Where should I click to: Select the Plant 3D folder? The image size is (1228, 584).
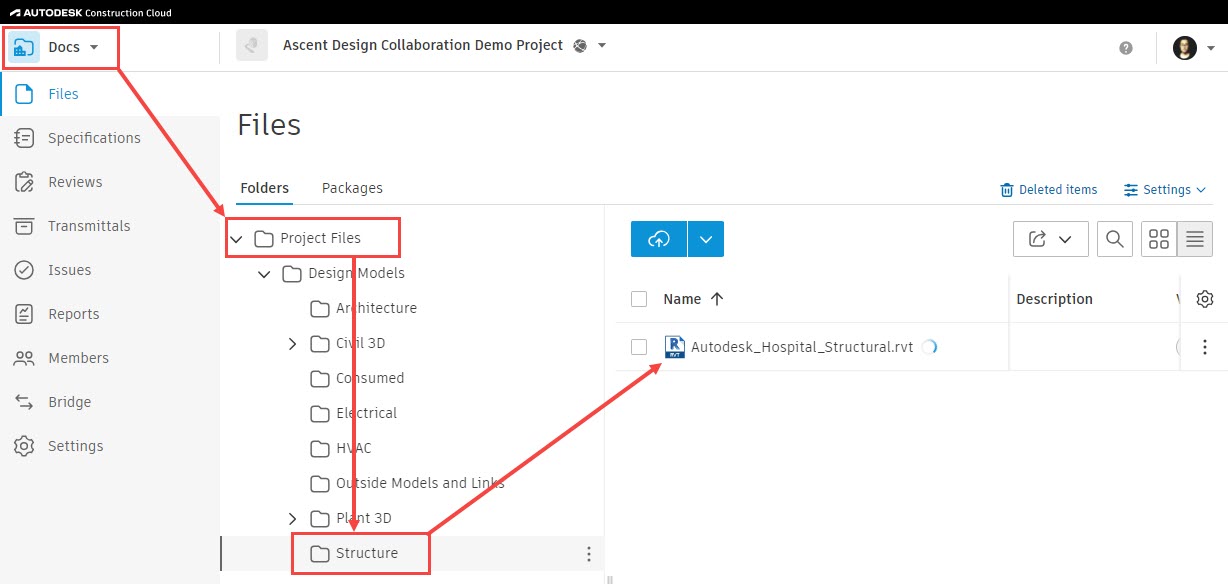point(364,518)
